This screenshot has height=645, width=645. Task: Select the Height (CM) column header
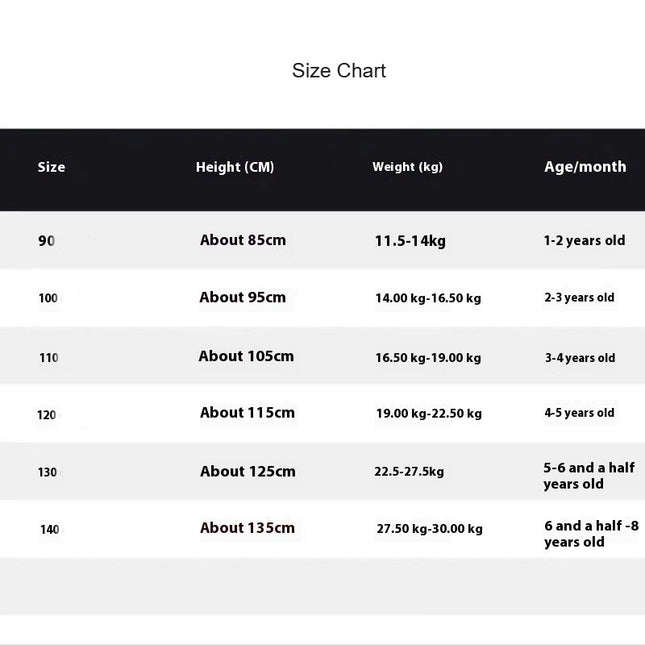(235, 167)
